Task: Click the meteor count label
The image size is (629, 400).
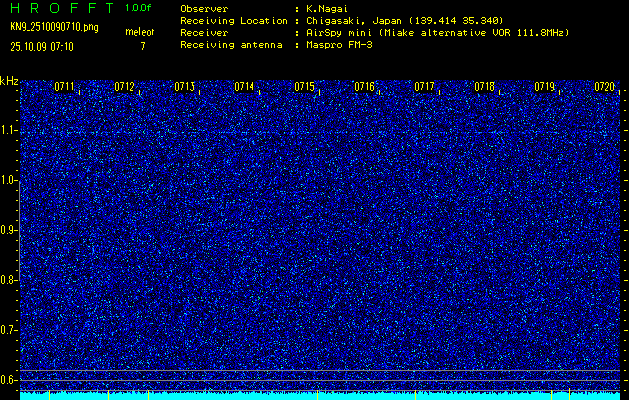Action: click(139, 32)
